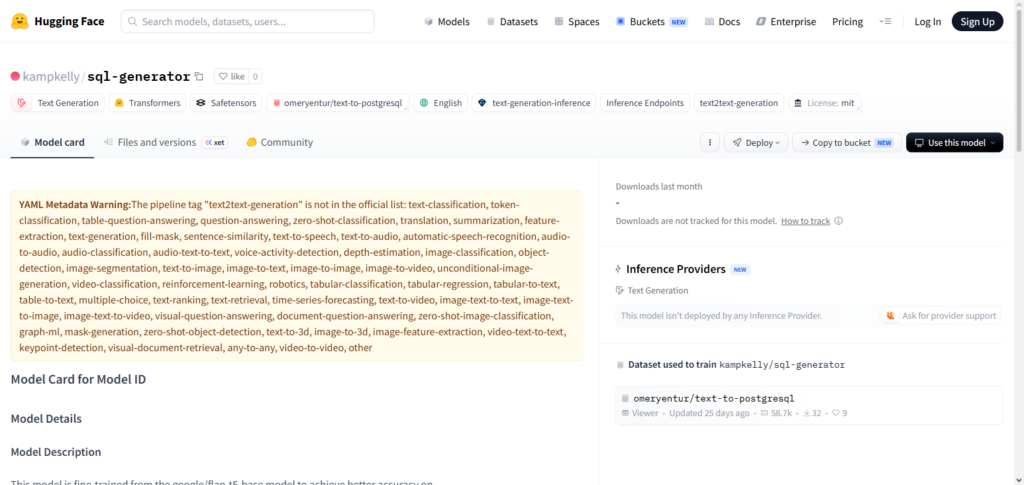Click the License bank icon
The width and height of the screenshot is (1024, 485).
click(798, 103)
